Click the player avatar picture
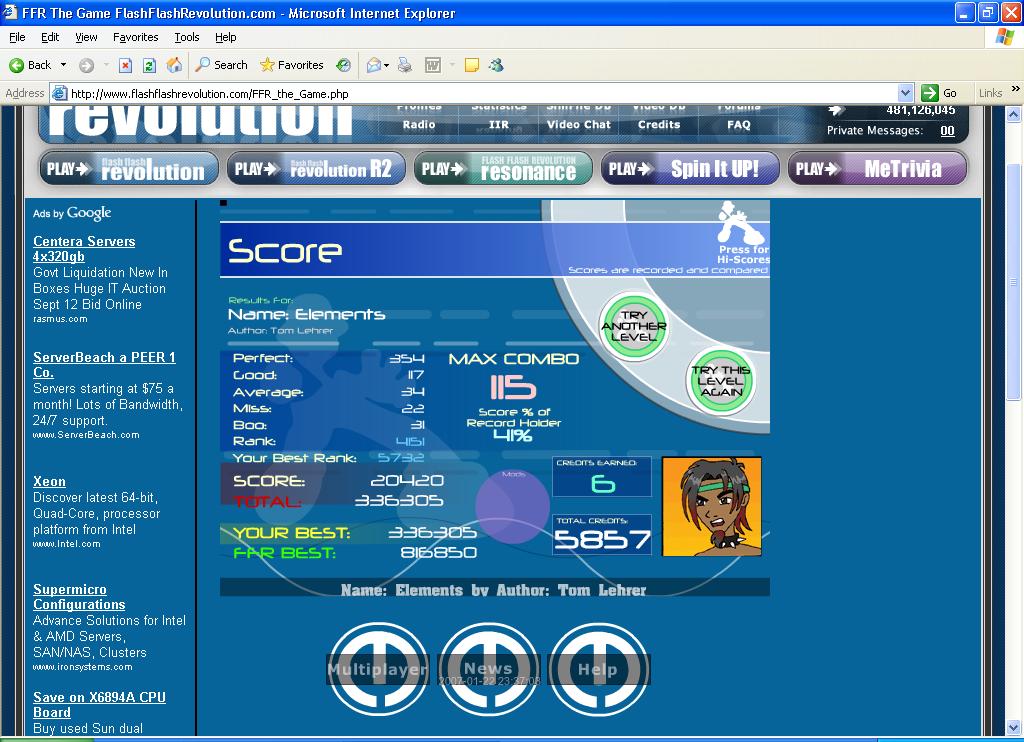 click(x=711, y=506)
